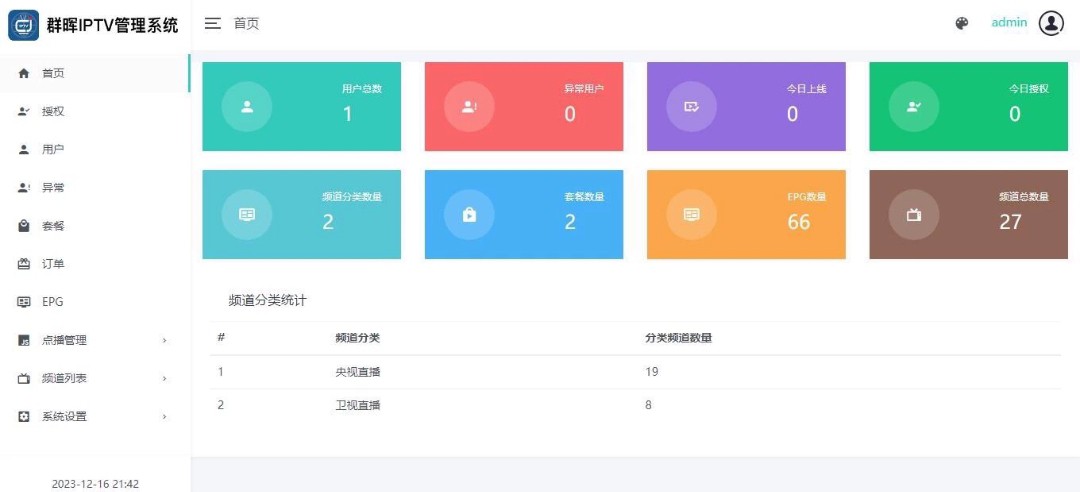The image size is (1080, 492).
Task: Click the 频道总数量 value 27
Action: click(1010, 222)
